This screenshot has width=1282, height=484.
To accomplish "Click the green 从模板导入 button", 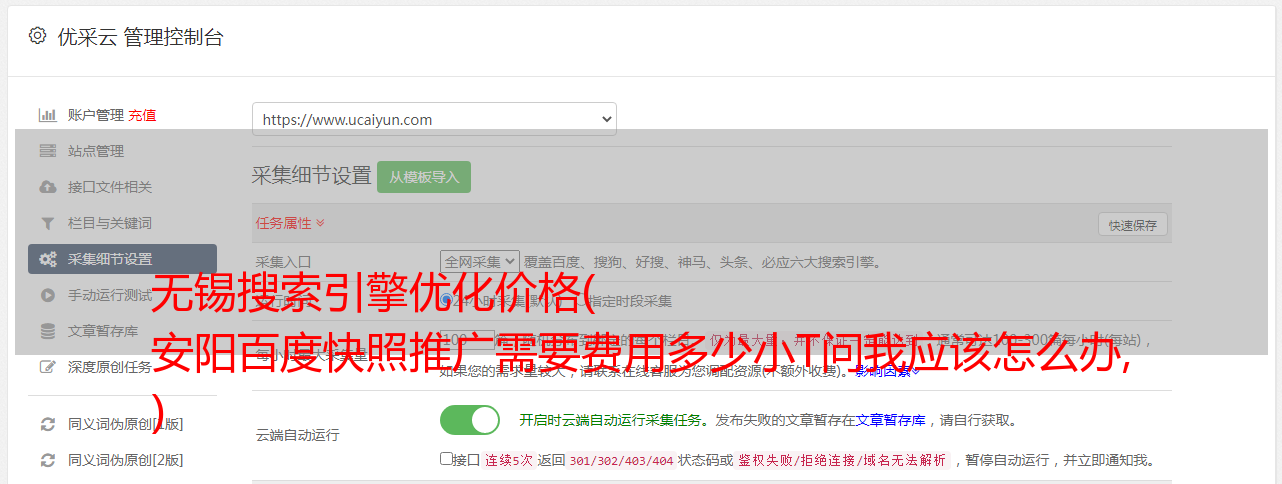I will (x=424, y=177).
